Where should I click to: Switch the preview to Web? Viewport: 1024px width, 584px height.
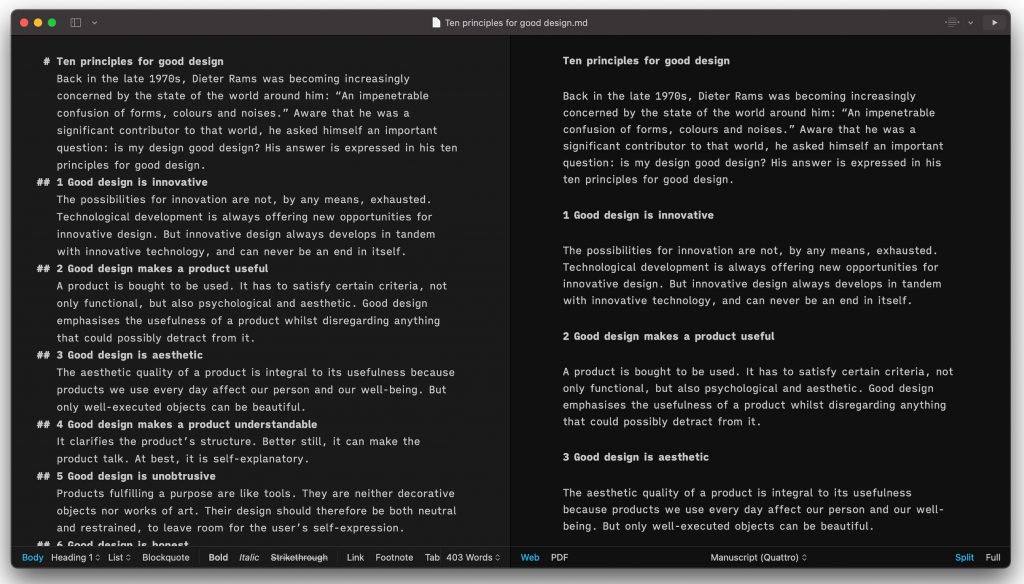530,557
